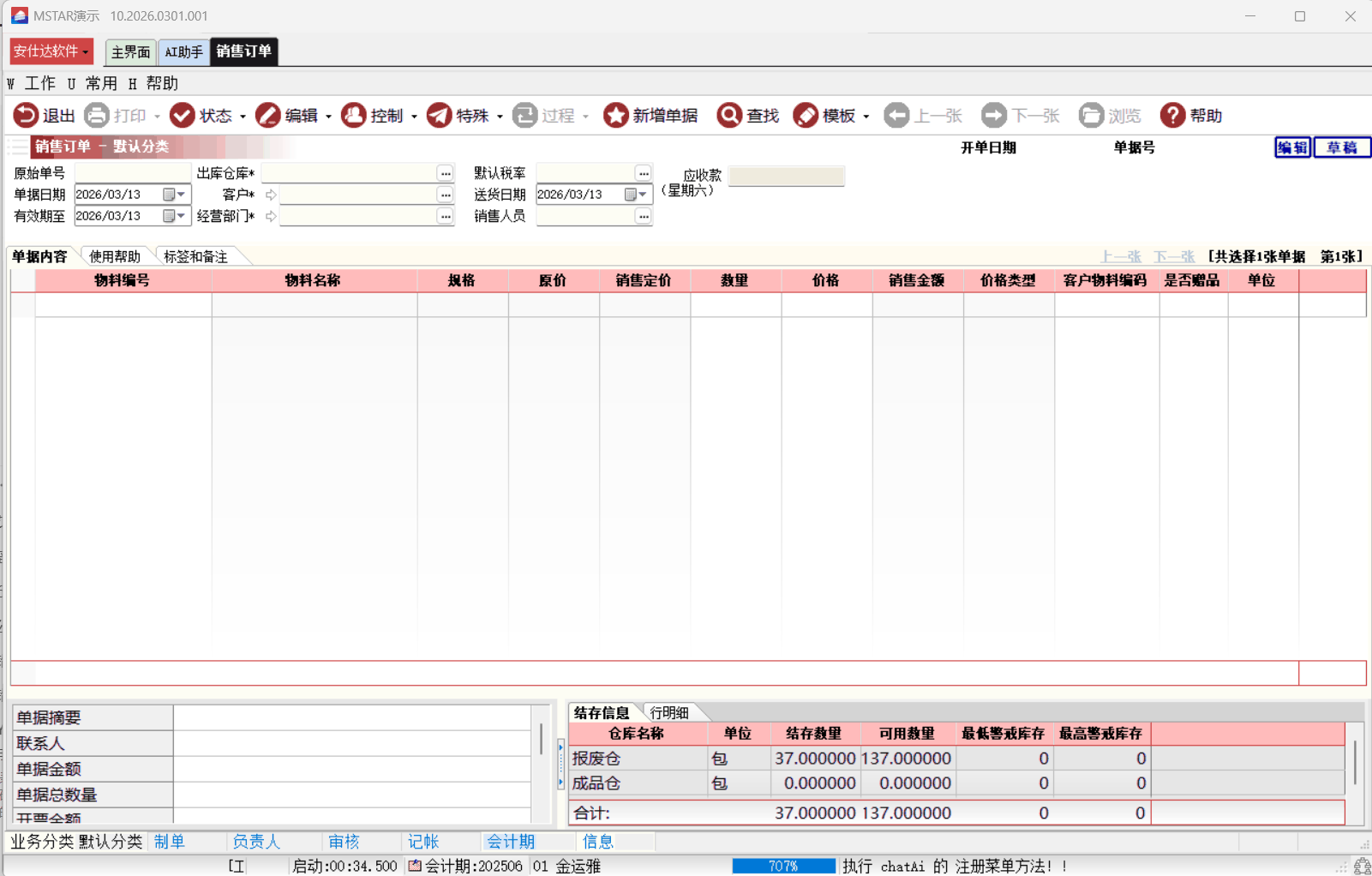Click the 联系人 value field
The width and height of the screenshot is (1372, 876).
pos(352,743)
